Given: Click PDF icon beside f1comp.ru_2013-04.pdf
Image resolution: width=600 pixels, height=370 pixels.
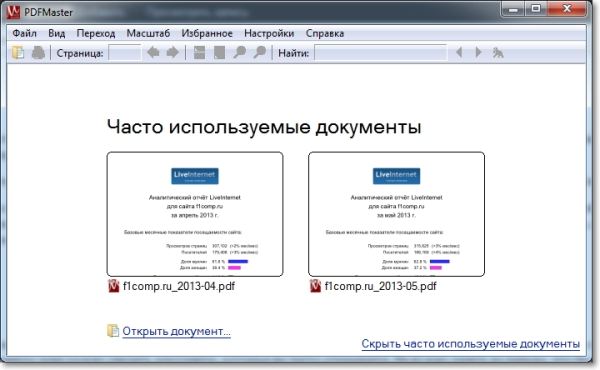Looking at the screenshot, I should point(114,286).
